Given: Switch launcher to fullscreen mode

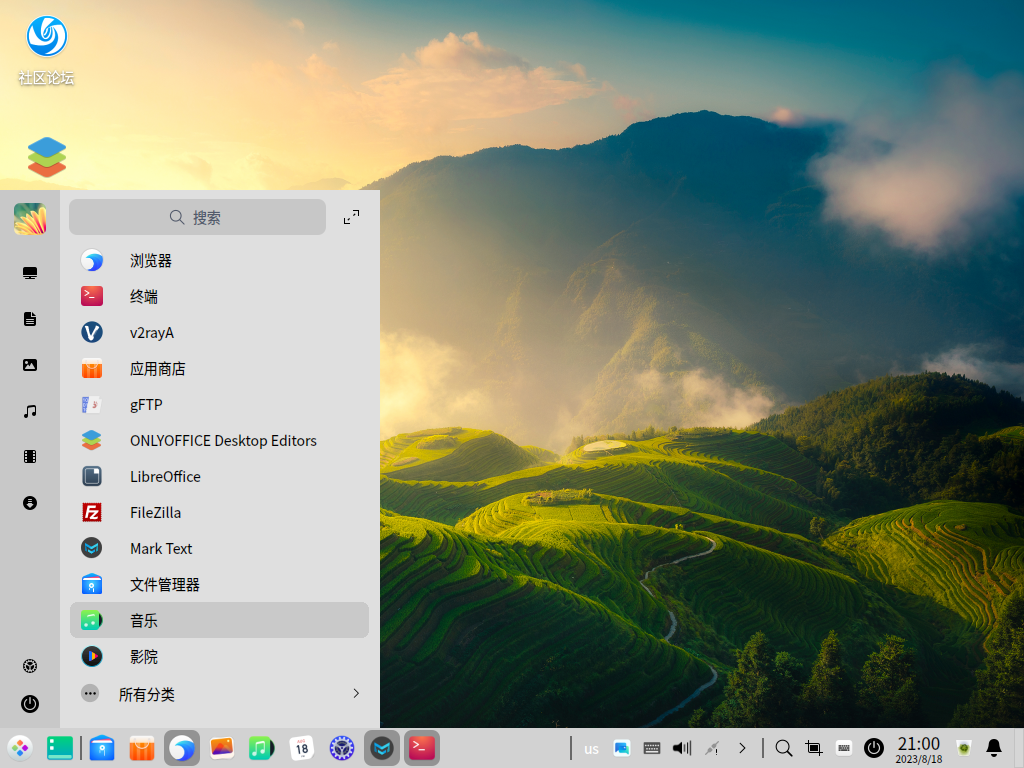Looking at the screenshot, I should click(x=351, y=217).
